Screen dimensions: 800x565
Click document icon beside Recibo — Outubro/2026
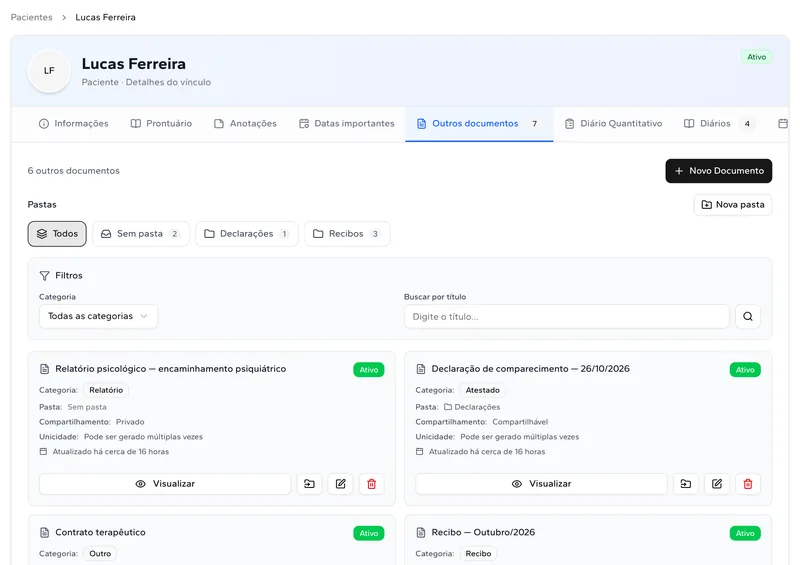click(421, 533)
